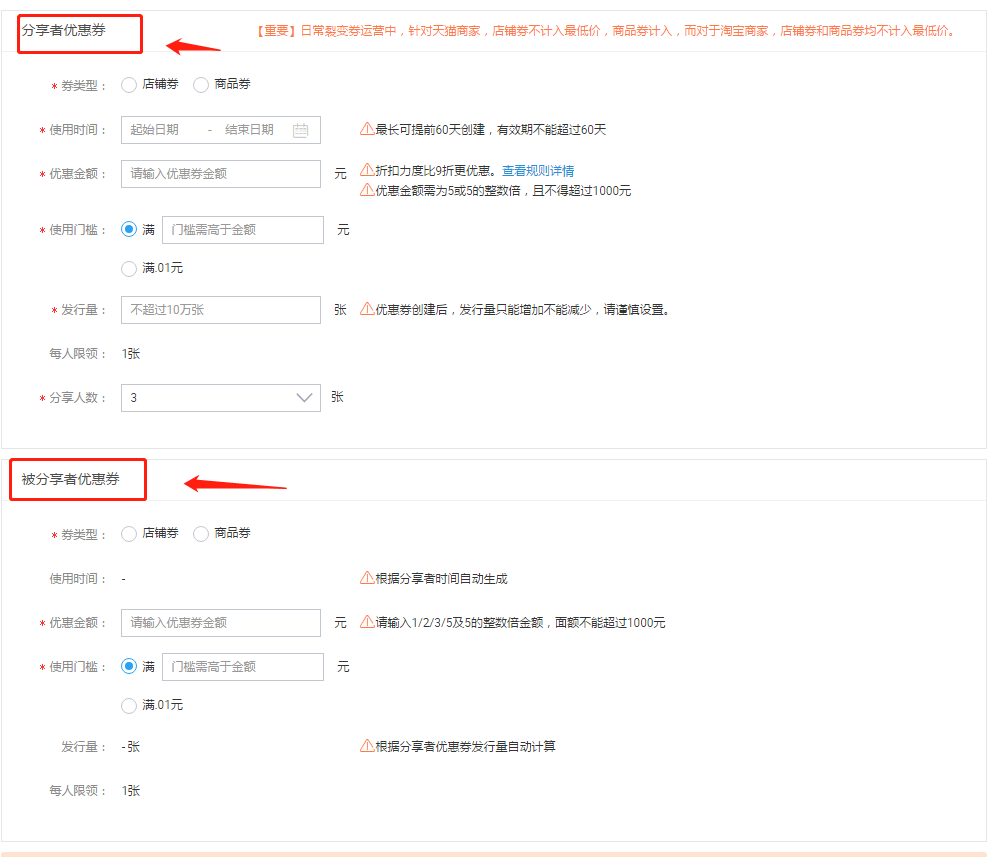Click 优惠金额 input under 分享者优惠券
This screenshot has height=857, width=999.
[x=220, y=174]
